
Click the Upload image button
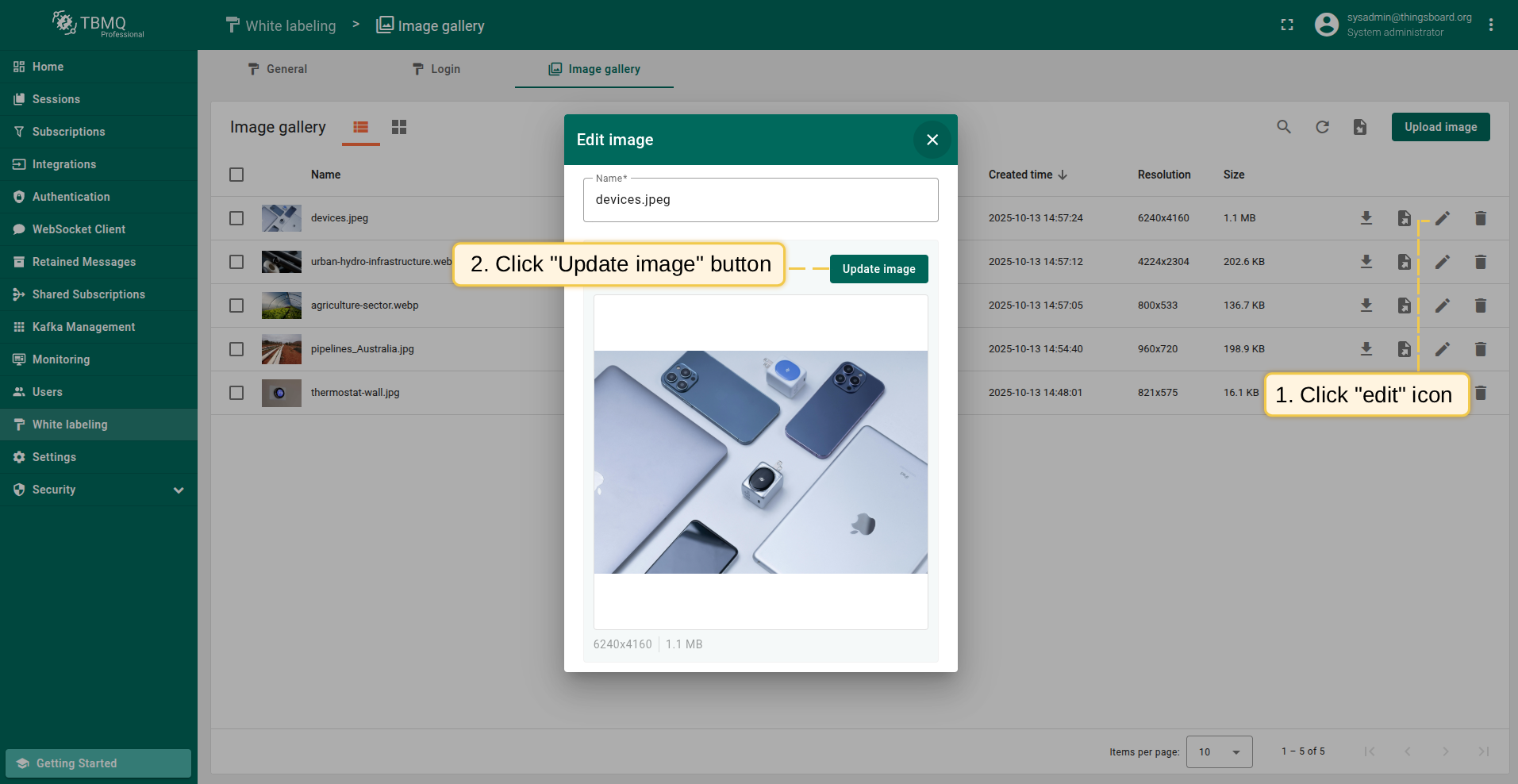point(1440,127)
